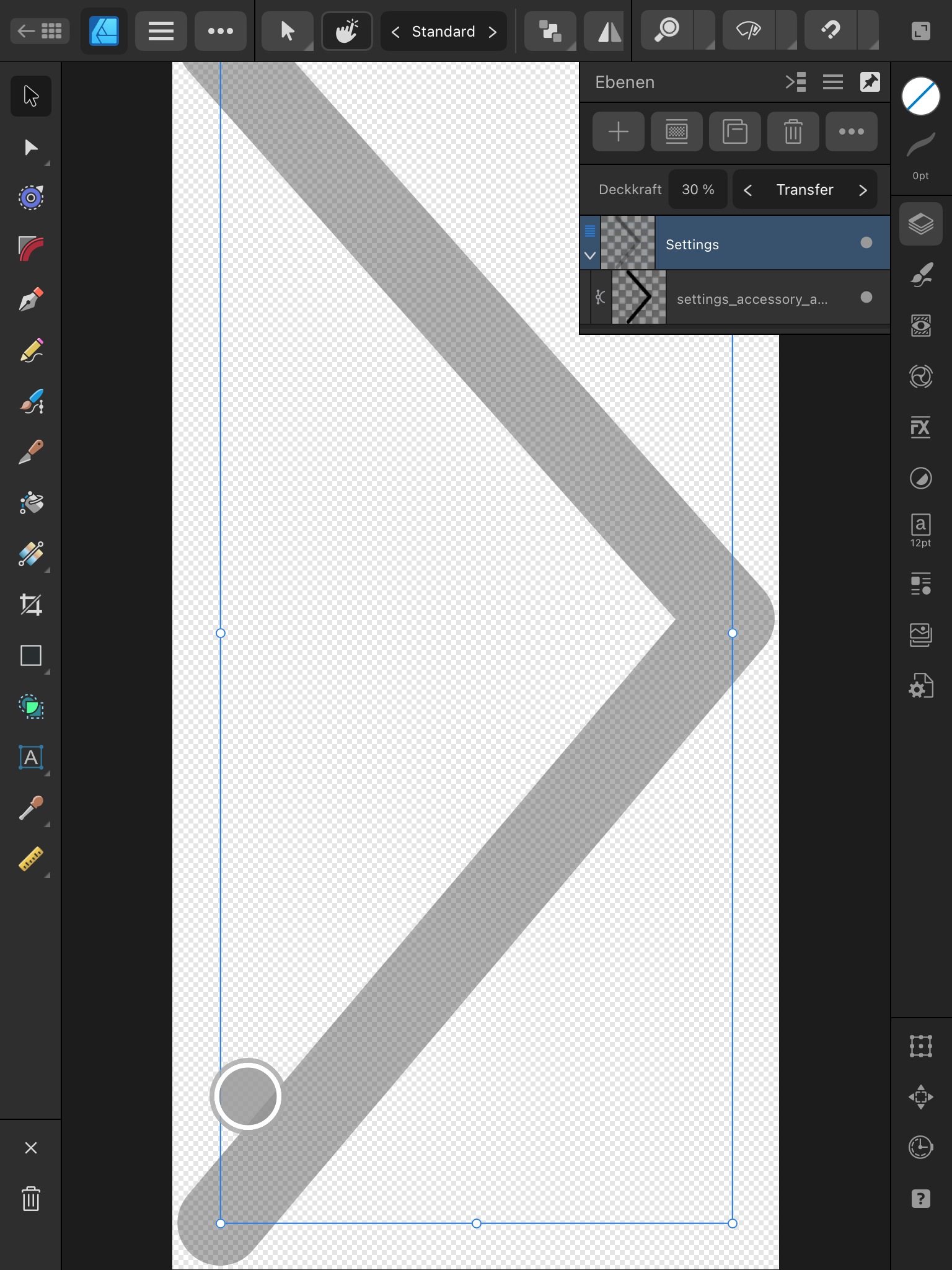Open the Text 12pt studio
This screenshot has width=952, height=1270.
921,530
